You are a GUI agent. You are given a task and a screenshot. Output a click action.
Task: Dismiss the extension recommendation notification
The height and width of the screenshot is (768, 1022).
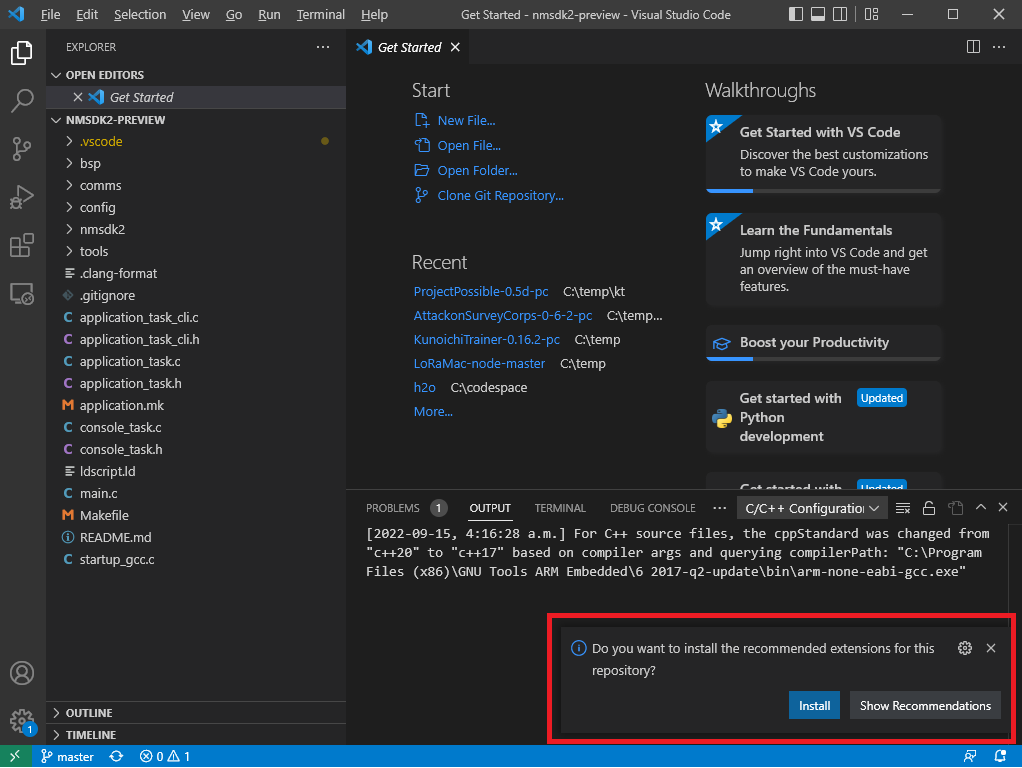991,648
